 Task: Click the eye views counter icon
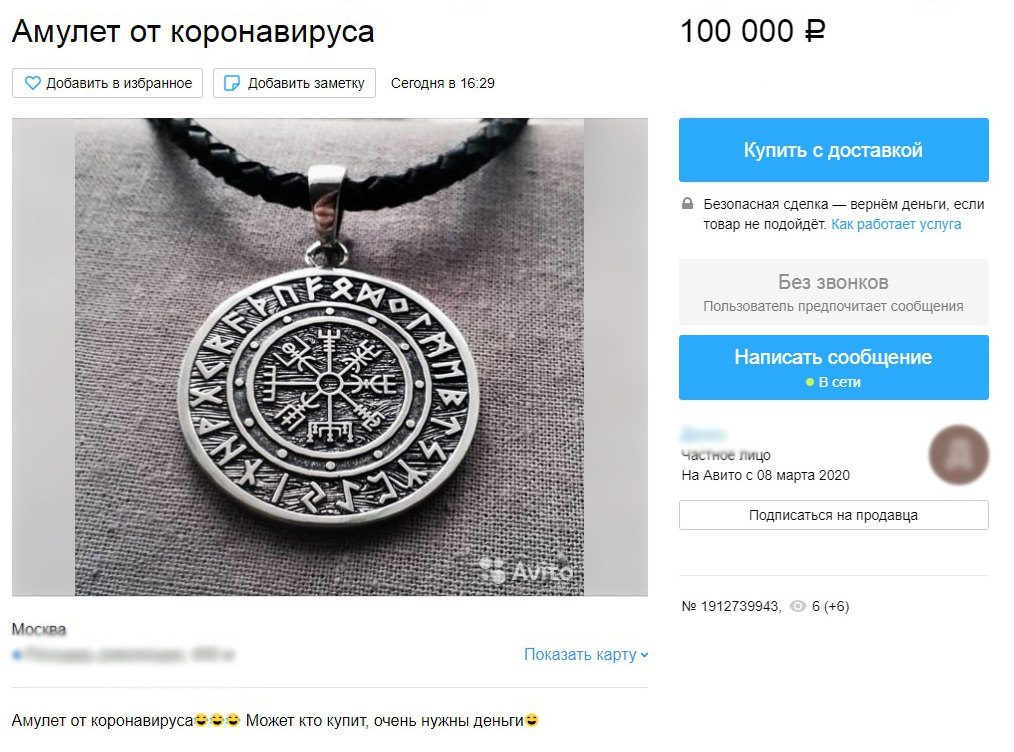tap(798, 606)
